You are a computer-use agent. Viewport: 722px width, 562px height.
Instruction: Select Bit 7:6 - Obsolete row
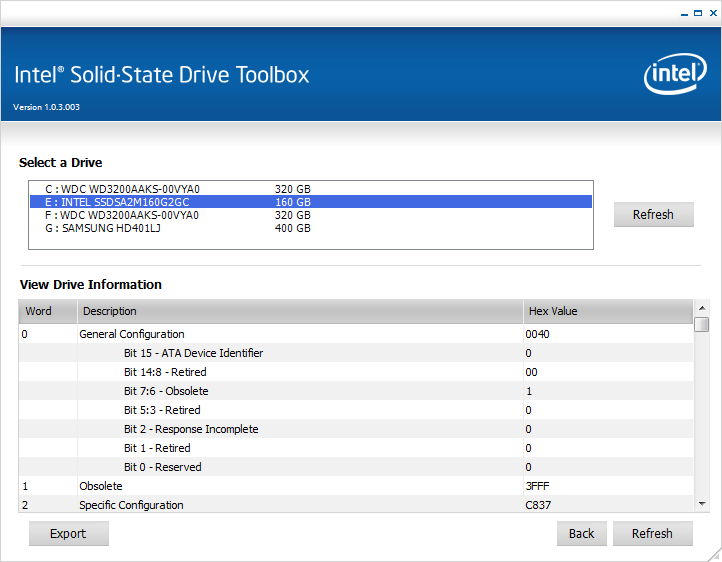click(356, 391)
